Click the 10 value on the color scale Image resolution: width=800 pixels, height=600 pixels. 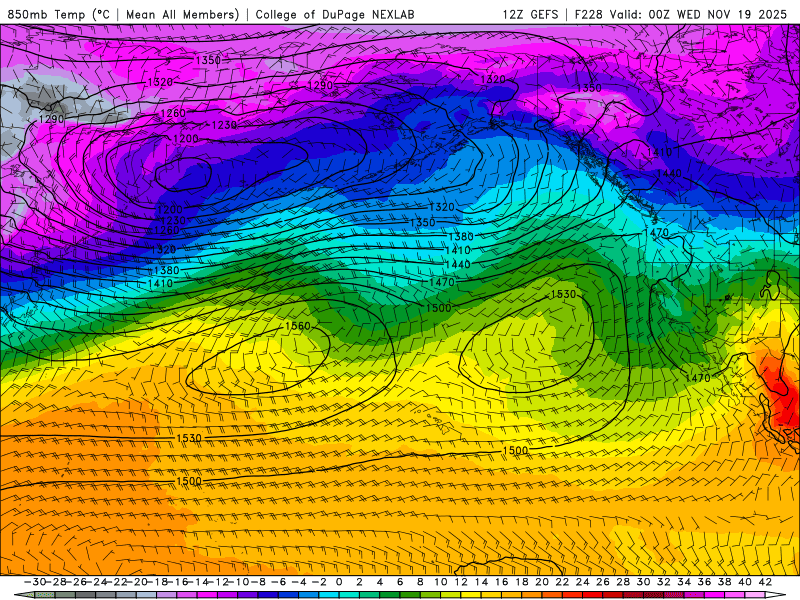click(x=441, y=582)
